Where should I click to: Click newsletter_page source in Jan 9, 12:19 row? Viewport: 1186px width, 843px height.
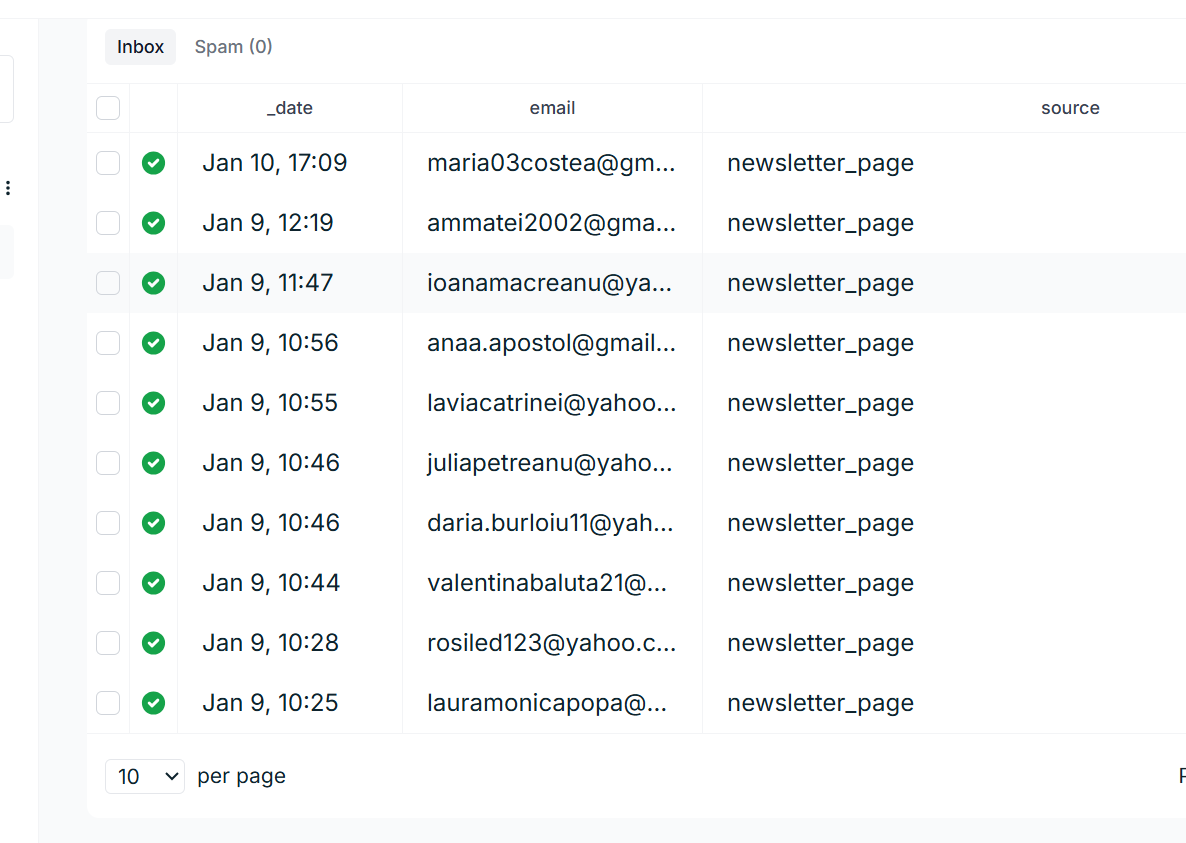pyautogui.click(x=820, y=223)
